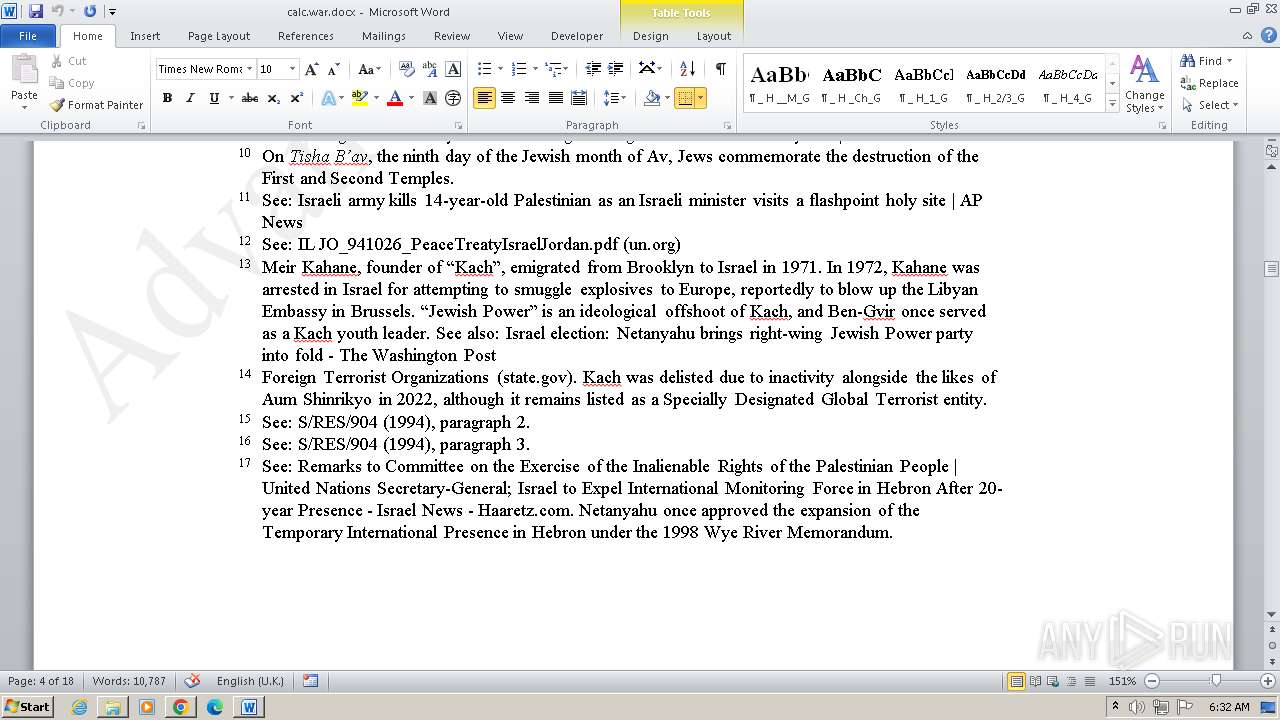
Task: Toggle Show/Hide paragraph marks
Action: click(x=720, y=69)
